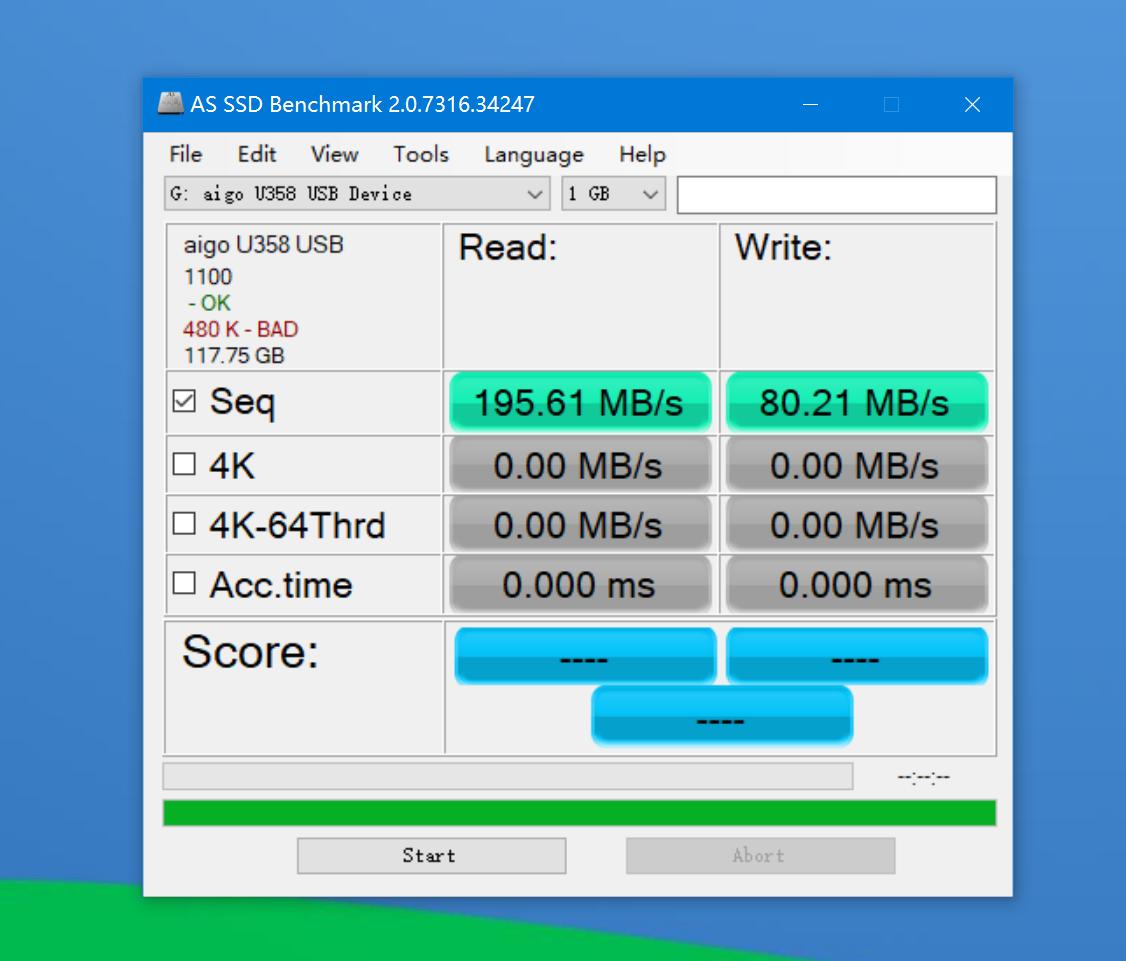Click the elapsed time indicator --:--:--
Screen dimensions: 1126x961
point(923,777)
